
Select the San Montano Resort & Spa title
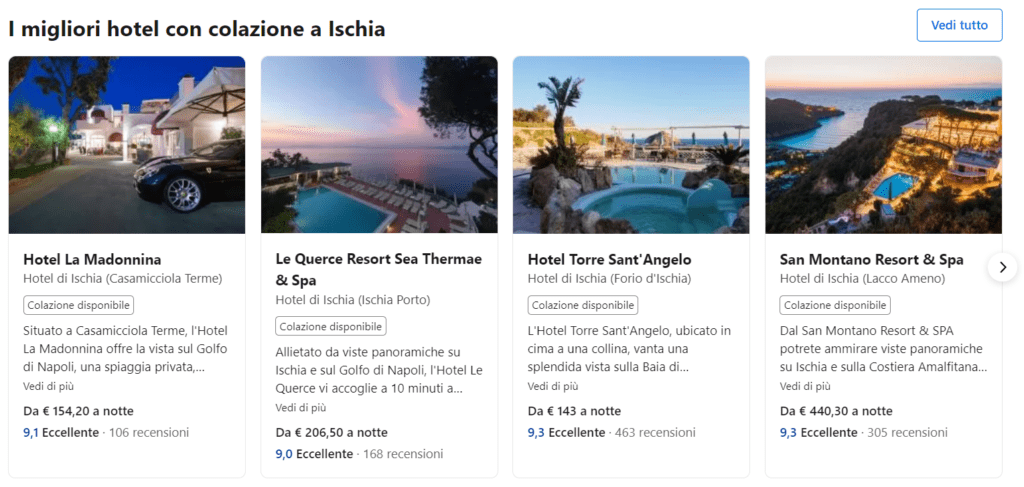(871, 260)
